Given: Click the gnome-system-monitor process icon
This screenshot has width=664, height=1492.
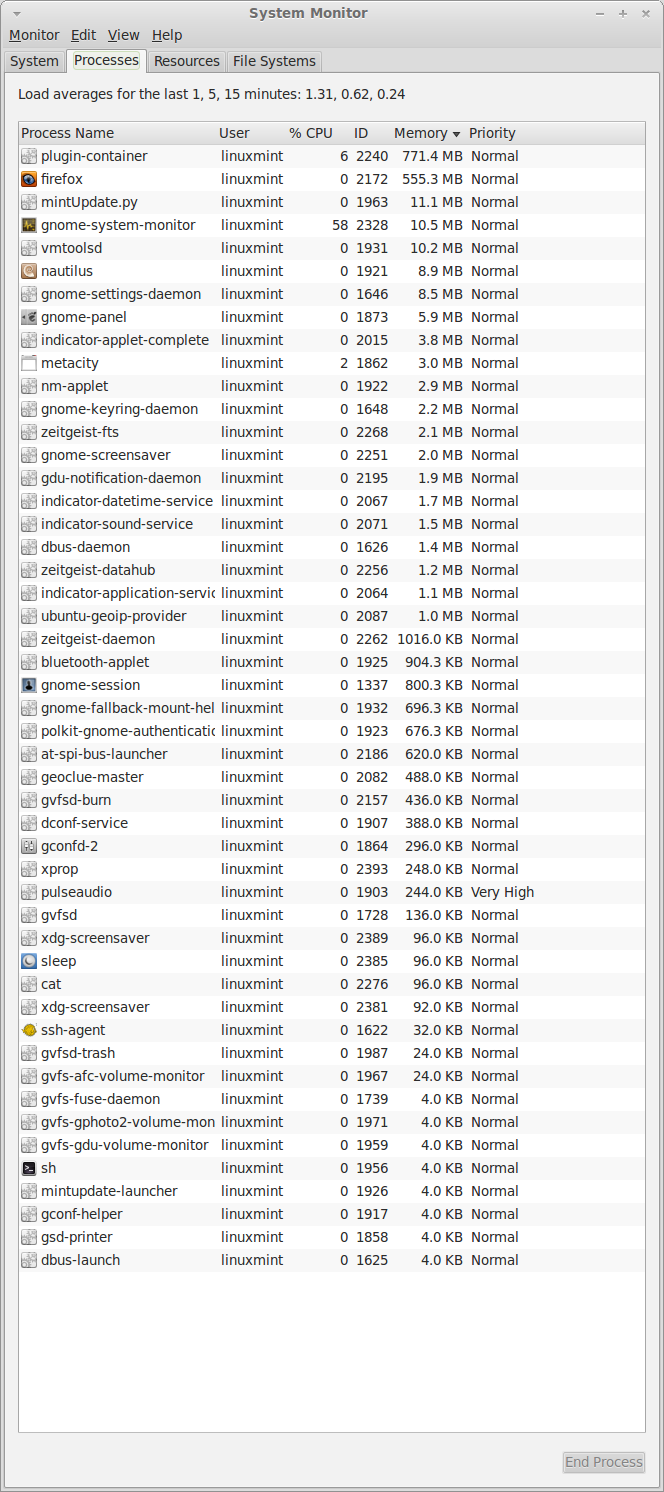Looking at the screenshot, I should tap(29, 226).
